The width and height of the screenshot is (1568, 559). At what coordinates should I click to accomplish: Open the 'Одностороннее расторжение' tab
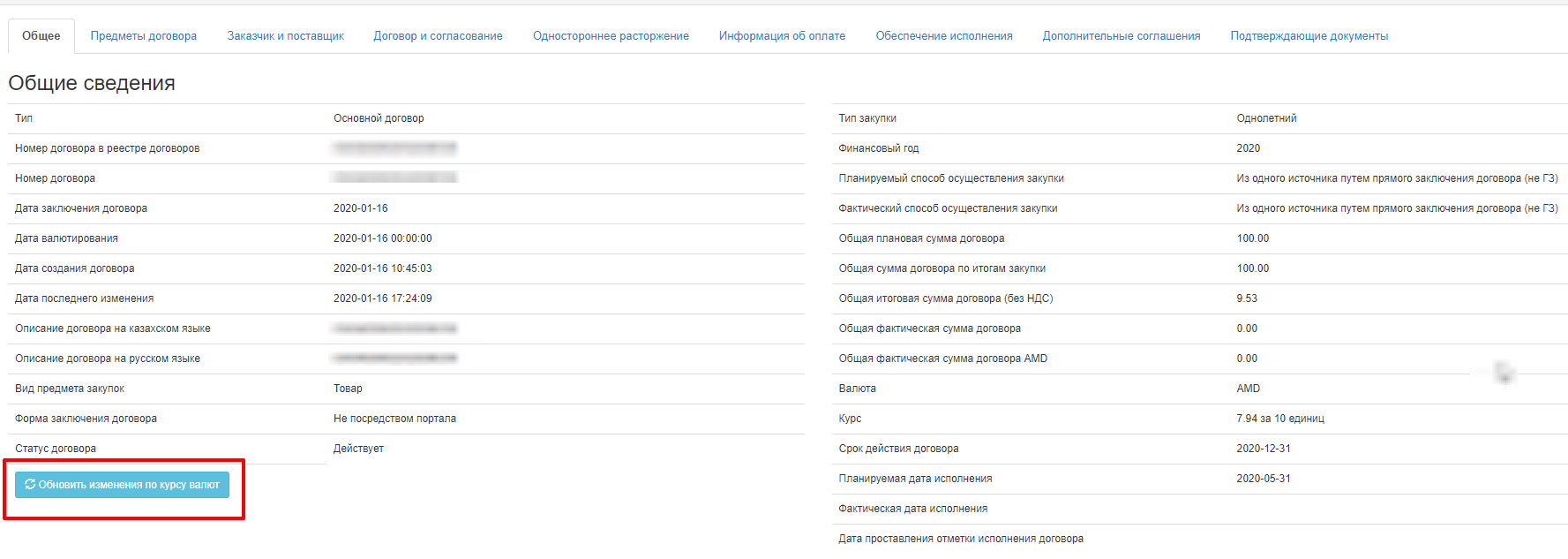click(611, 36)
